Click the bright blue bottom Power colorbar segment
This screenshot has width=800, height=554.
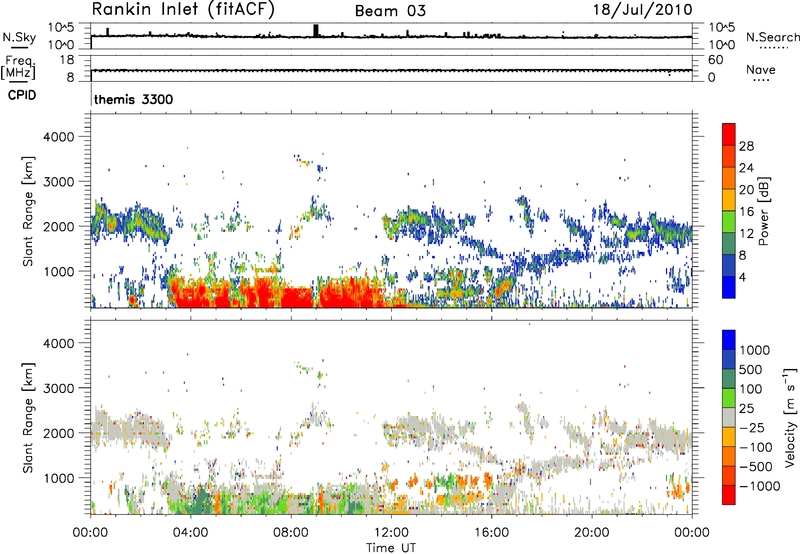[729, 287]
